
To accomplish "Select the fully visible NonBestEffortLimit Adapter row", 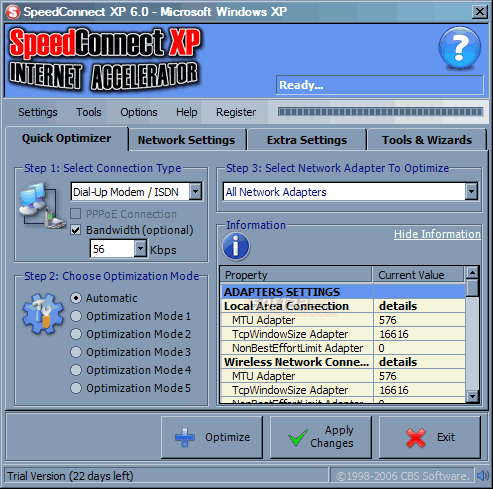I will click(x=343, y=348).
